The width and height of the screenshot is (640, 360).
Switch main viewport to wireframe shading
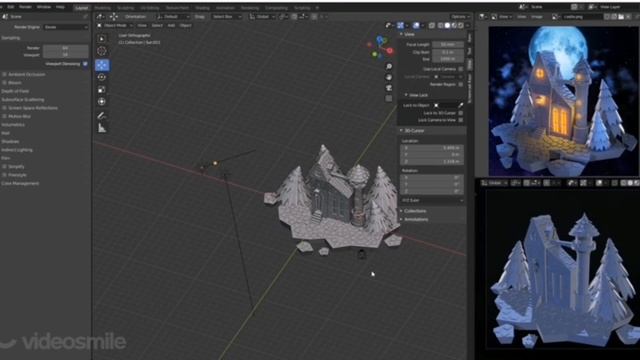click(x=440, y=25)
